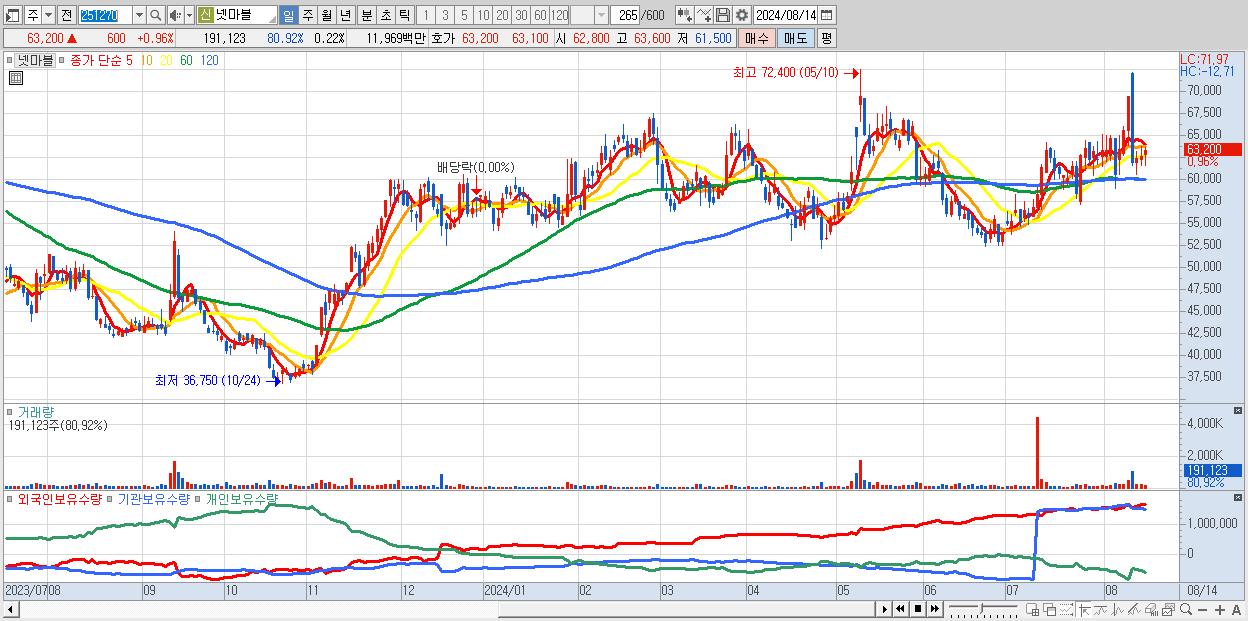Click the 전 button in toolbar
Screen dimensions: 1248x621
pos(65,15)
